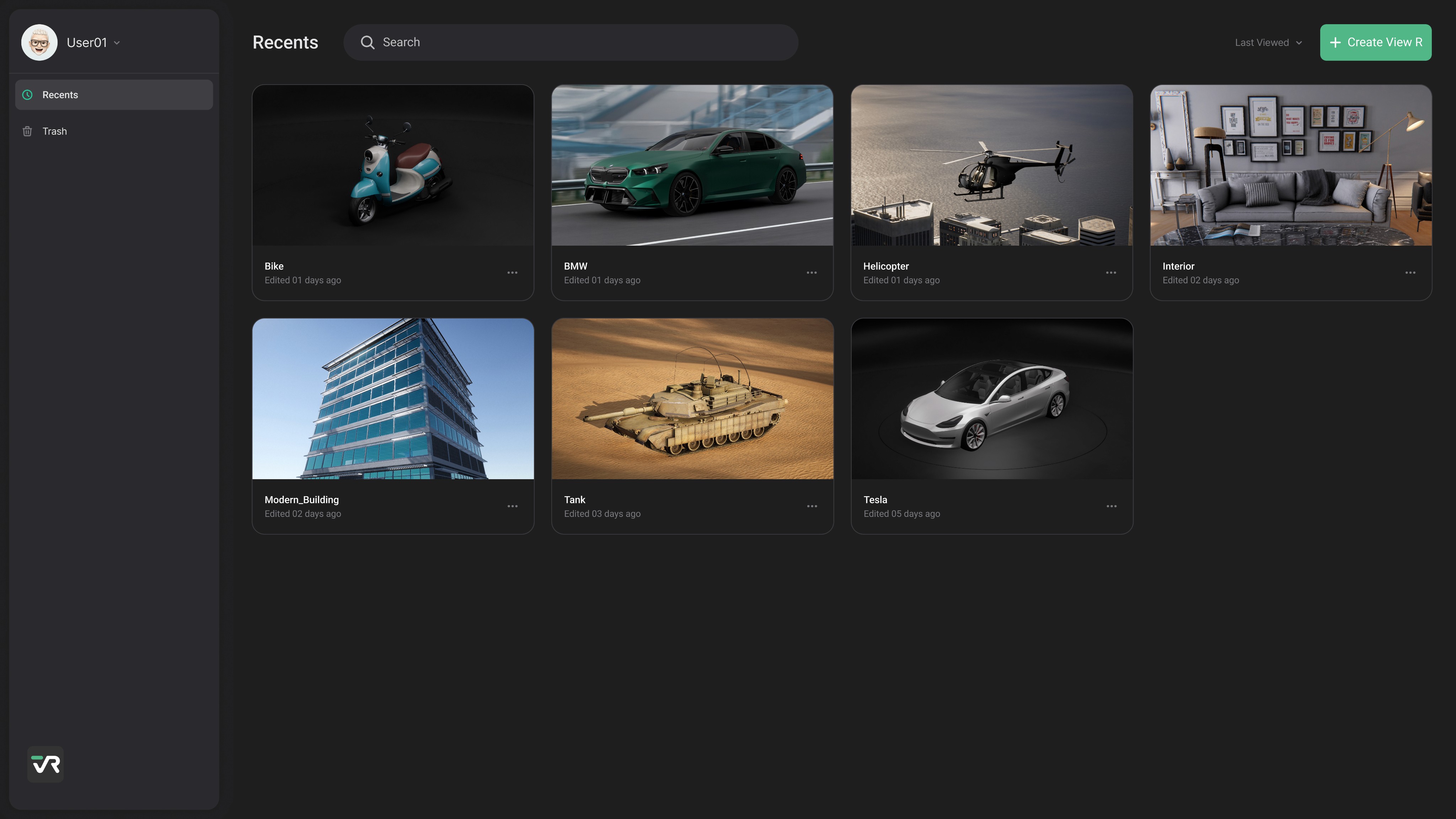1456x819 pixels.
Task: Open the Tank desert thumbnail
Action: pos(692,399)
